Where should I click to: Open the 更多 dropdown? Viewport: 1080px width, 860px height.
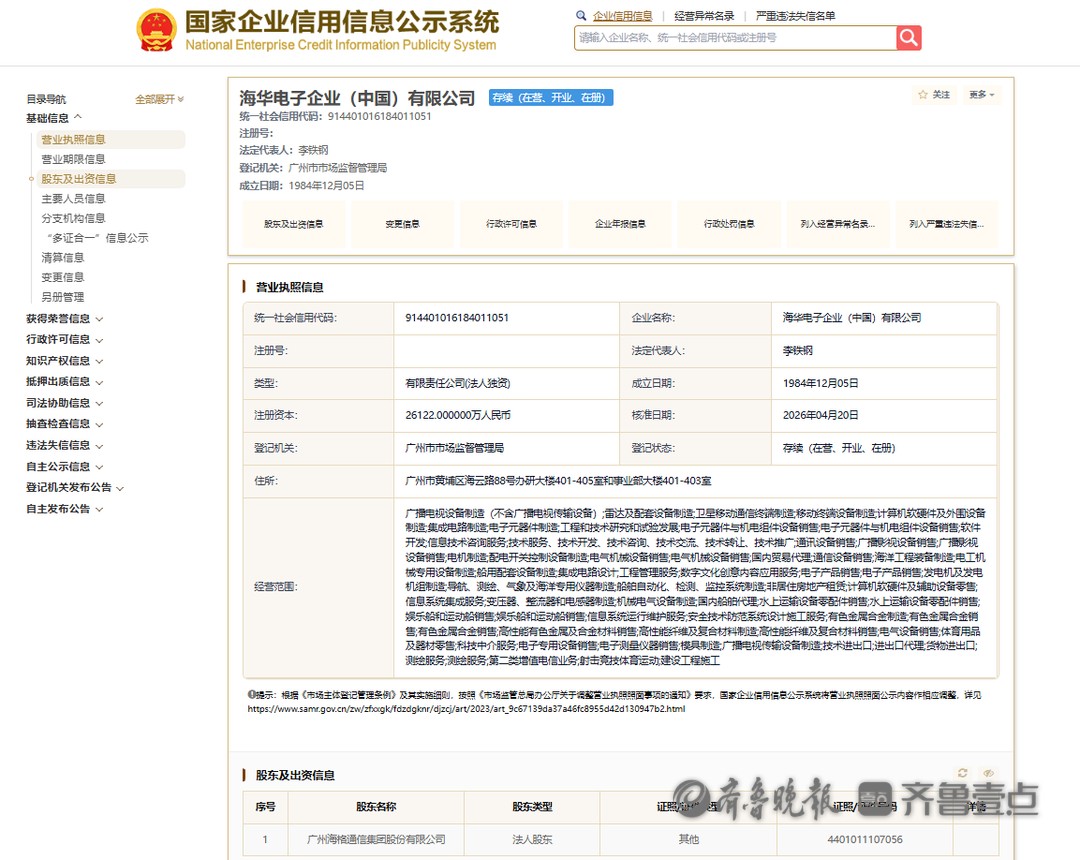click(982, 95)
